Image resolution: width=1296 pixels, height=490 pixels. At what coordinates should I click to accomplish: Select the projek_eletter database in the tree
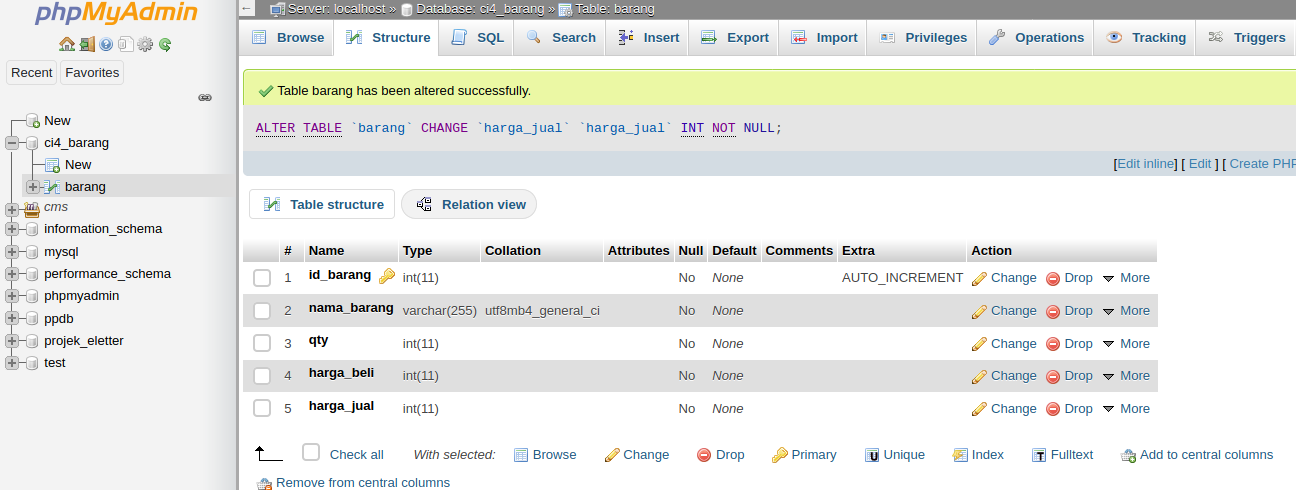pos(84,341)
